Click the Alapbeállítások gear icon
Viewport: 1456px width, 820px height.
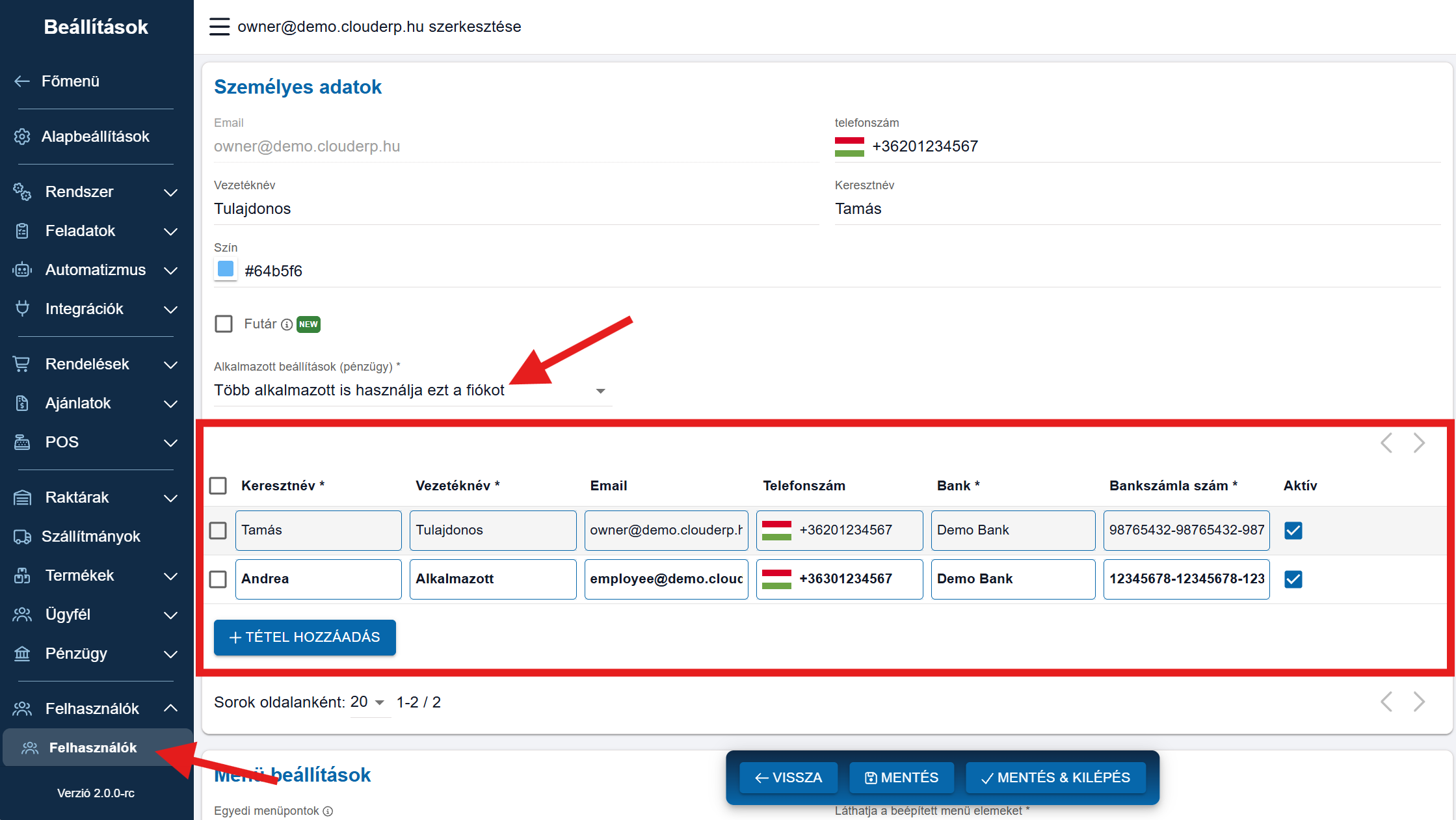[22, 137]
